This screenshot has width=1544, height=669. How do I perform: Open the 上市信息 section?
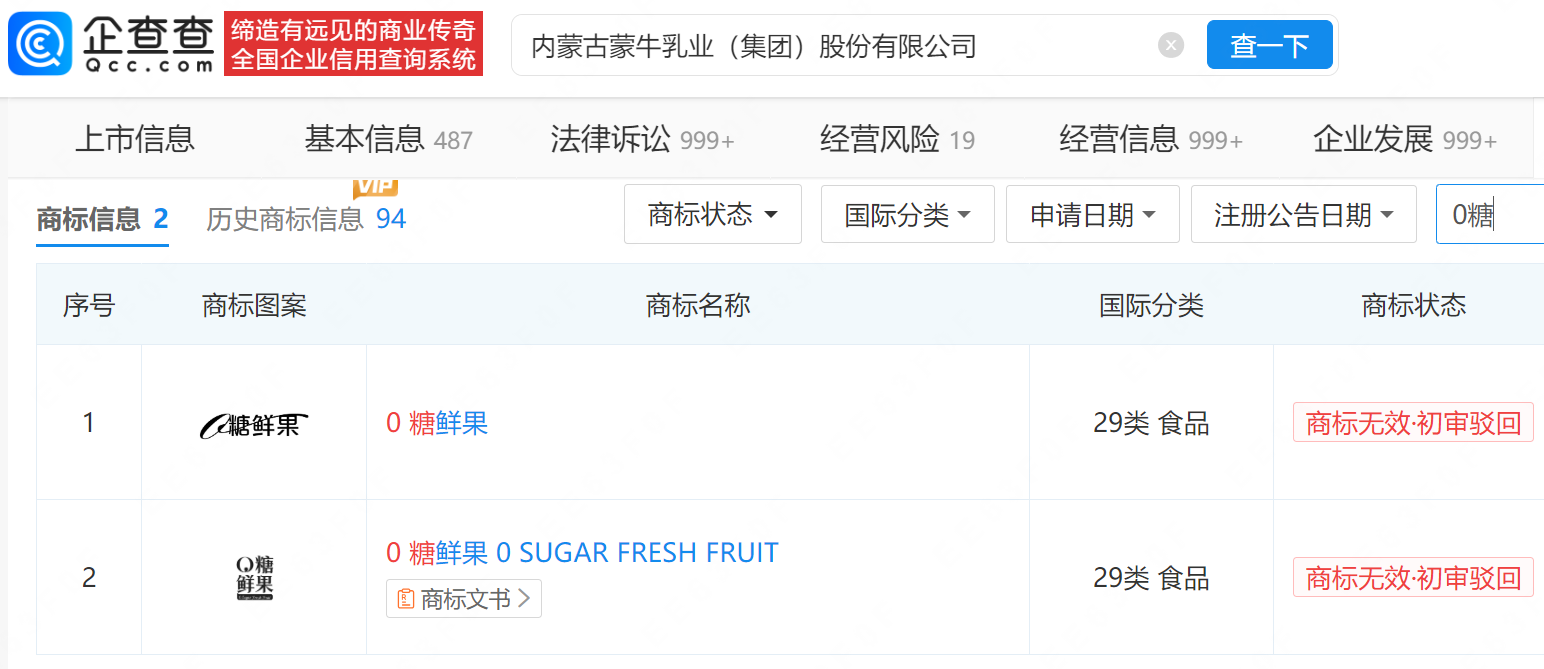point(135,139)
